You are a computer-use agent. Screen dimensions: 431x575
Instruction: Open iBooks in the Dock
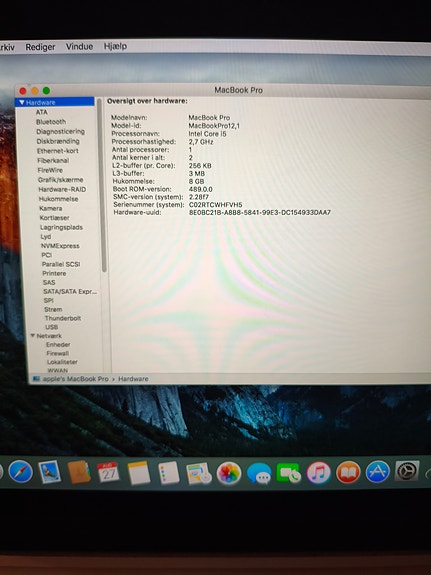[348, 472]
